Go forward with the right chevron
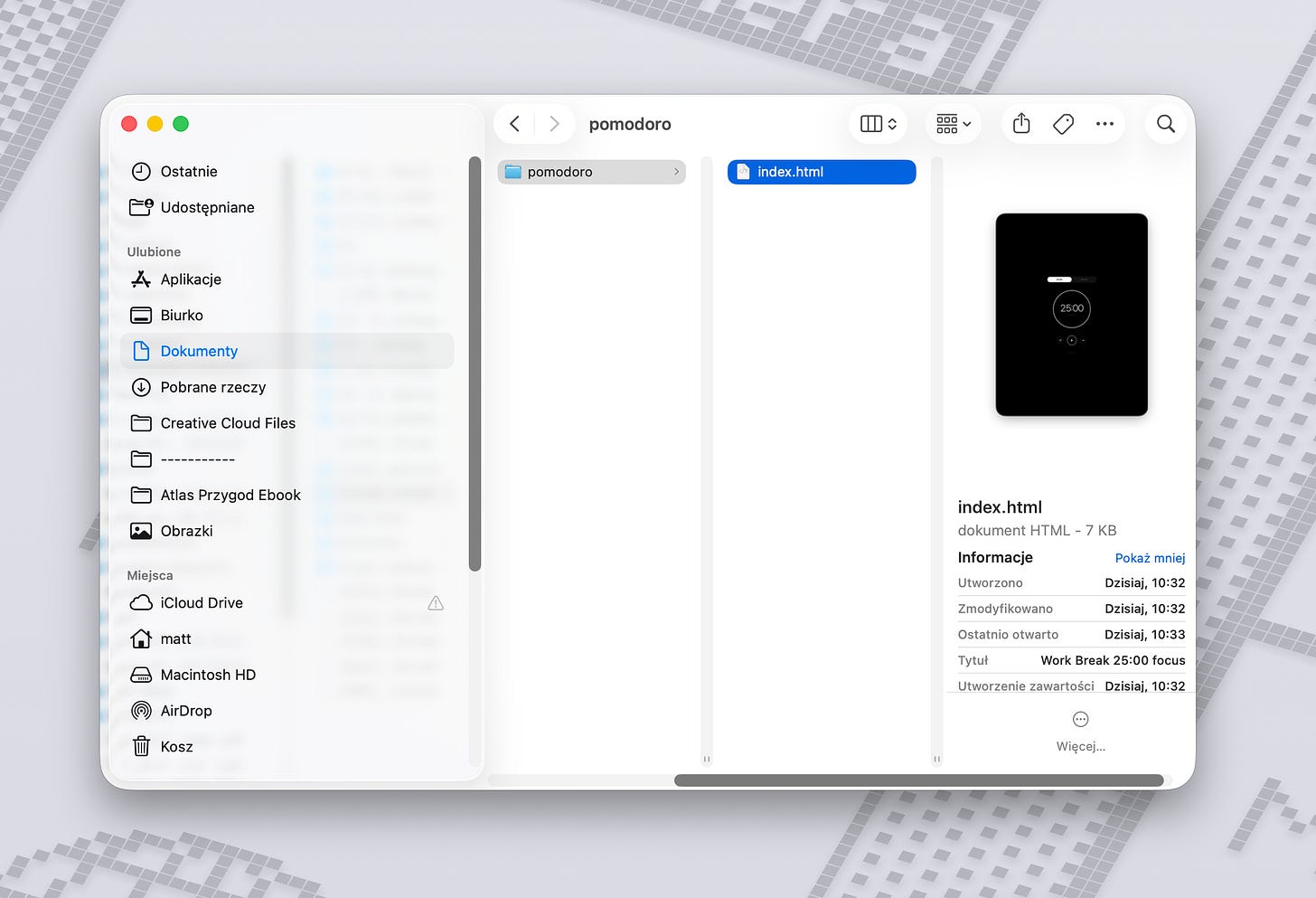Screen dimensions: 1316x898 (554, 124)
